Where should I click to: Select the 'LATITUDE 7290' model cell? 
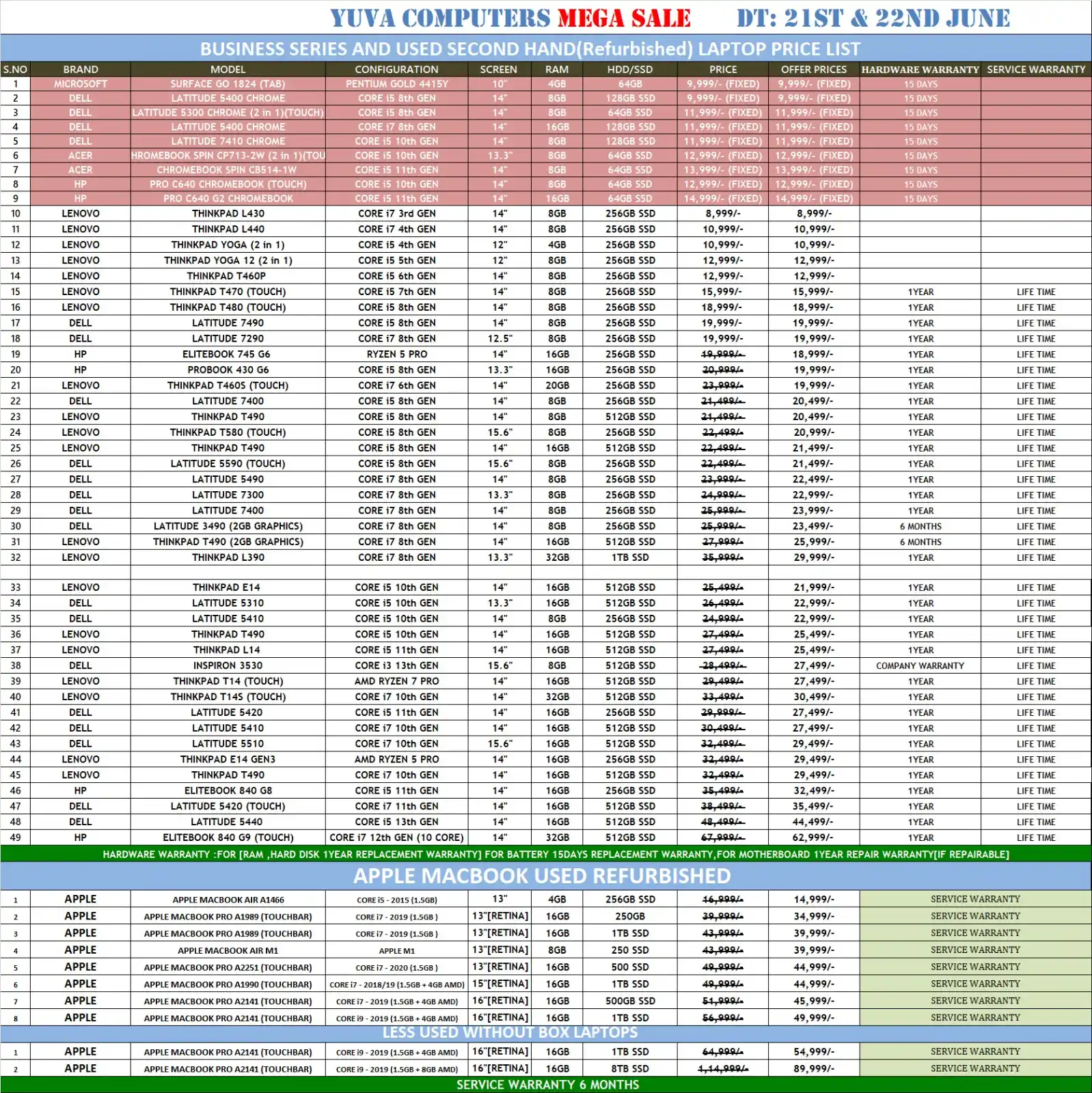[x=228, y=339]
